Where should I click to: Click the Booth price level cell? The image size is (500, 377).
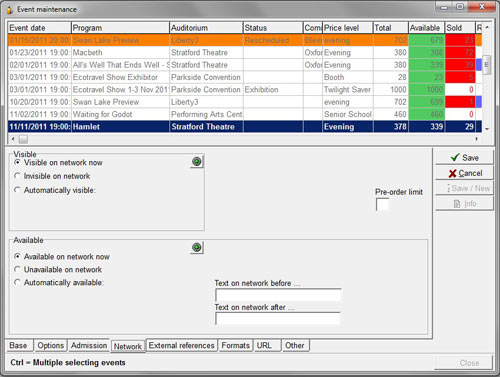[348, 77]
